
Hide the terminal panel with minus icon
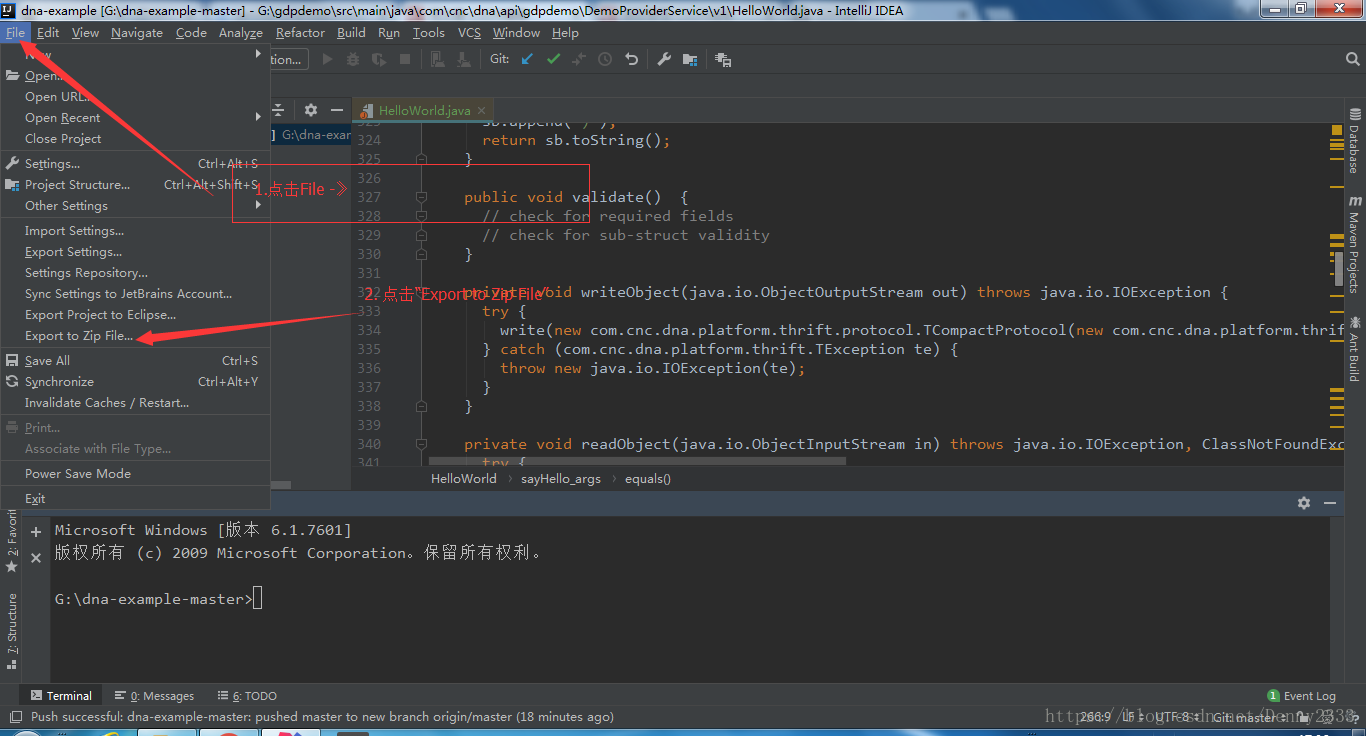(1330, 503)
